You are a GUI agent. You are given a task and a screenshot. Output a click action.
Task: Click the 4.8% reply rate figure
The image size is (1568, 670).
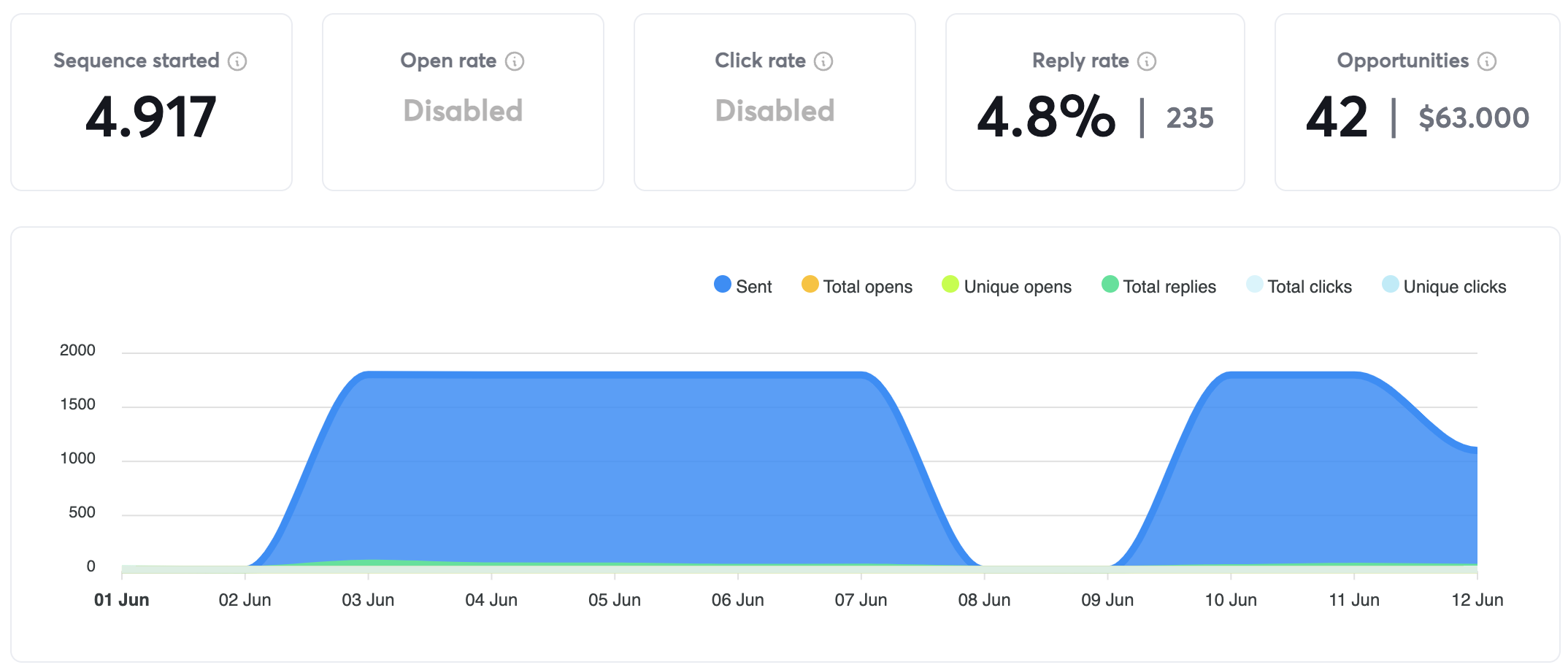1046,117
